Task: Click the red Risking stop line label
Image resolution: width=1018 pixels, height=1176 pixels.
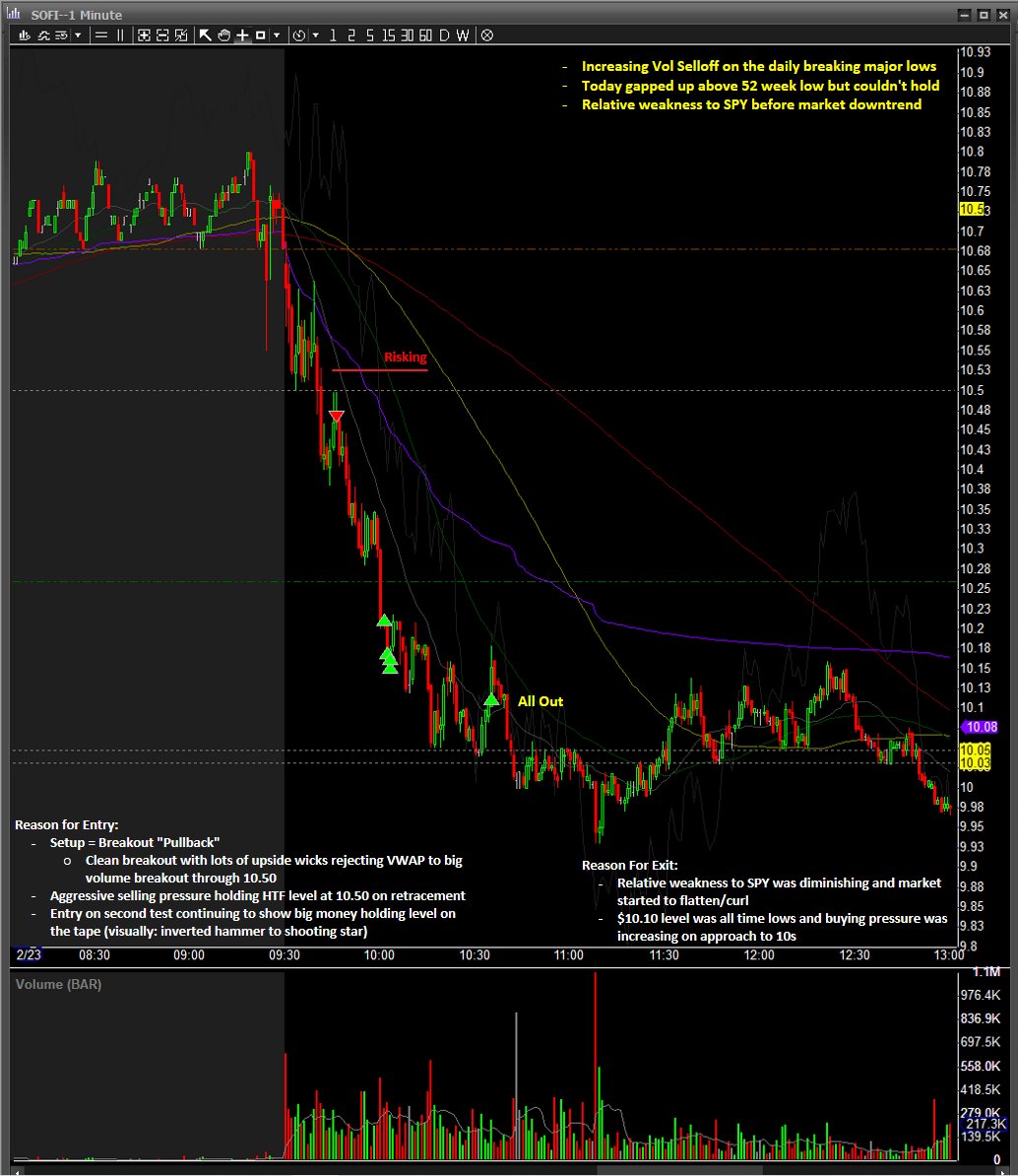Action: [406, 357]
